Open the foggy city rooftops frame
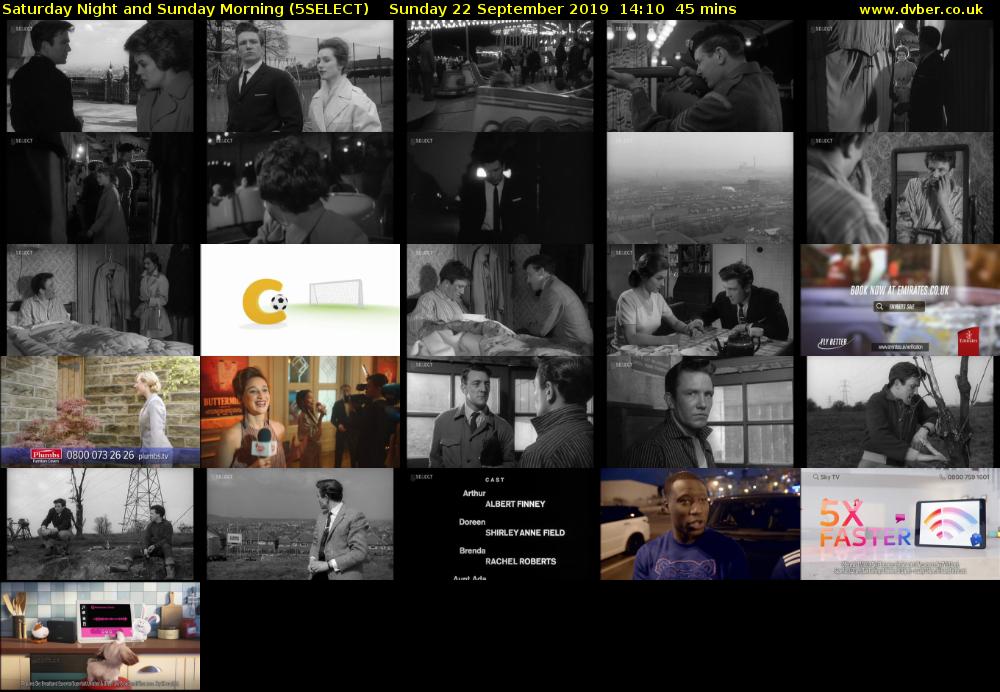Image resolution: width=1000 pixels, height=692 pixels. (700, 188)
